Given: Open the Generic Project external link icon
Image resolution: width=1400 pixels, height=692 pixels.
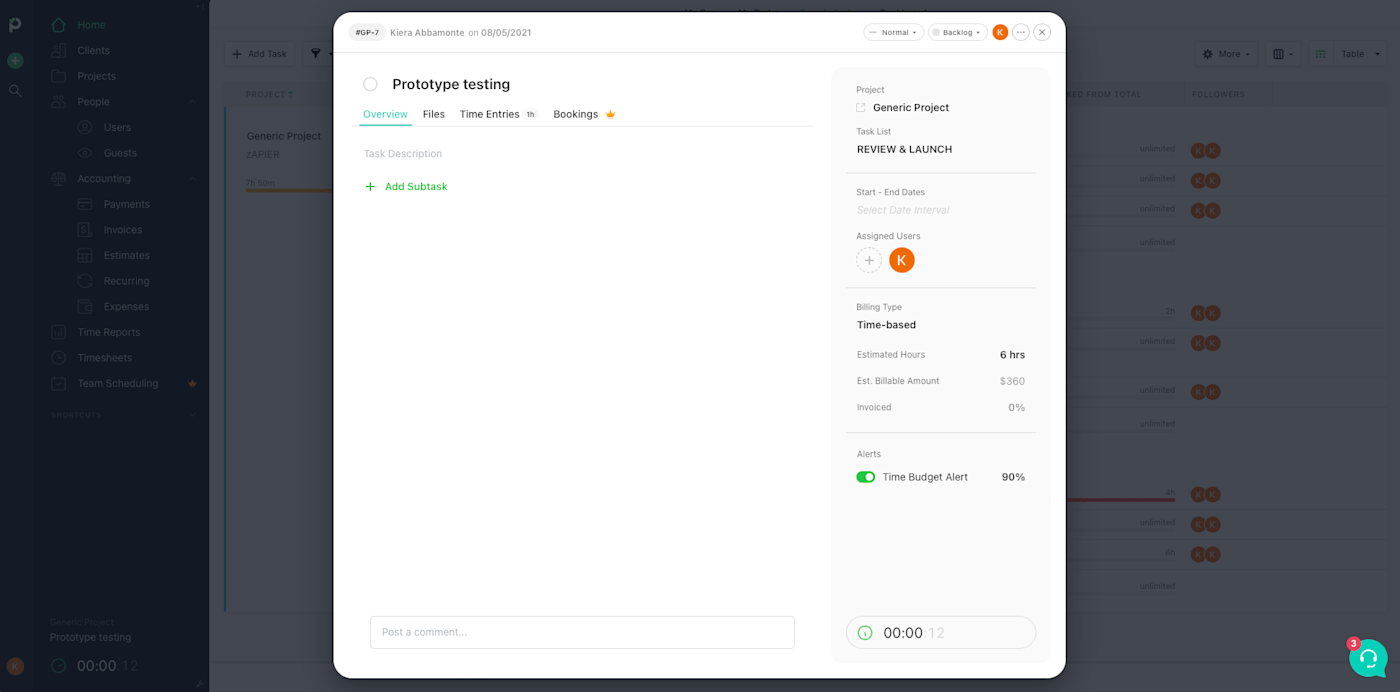Looking at the screenshot, I should pos(861,108).
